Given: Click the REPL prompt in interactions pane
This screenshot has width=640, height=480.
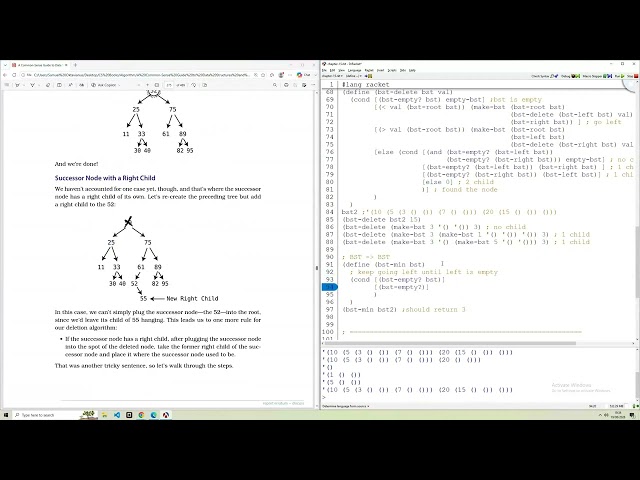Looking at the screenshot, I should tap(324, 397).
